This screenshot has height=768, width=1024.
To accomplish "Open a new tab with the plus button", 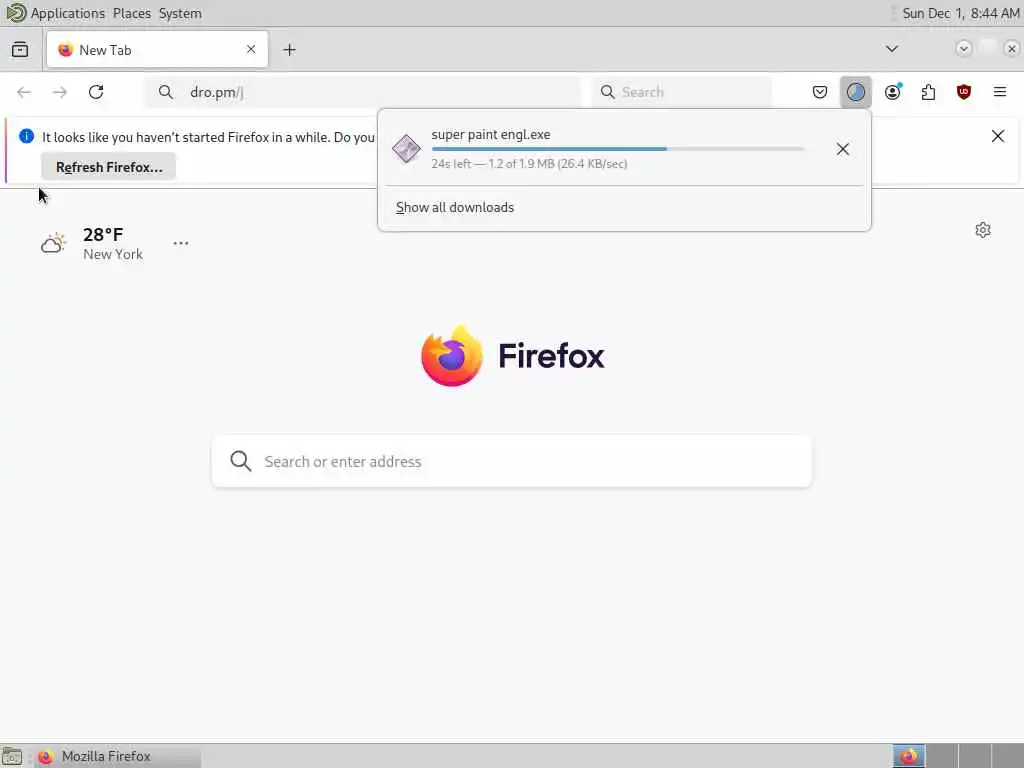I will coord(289,50).
